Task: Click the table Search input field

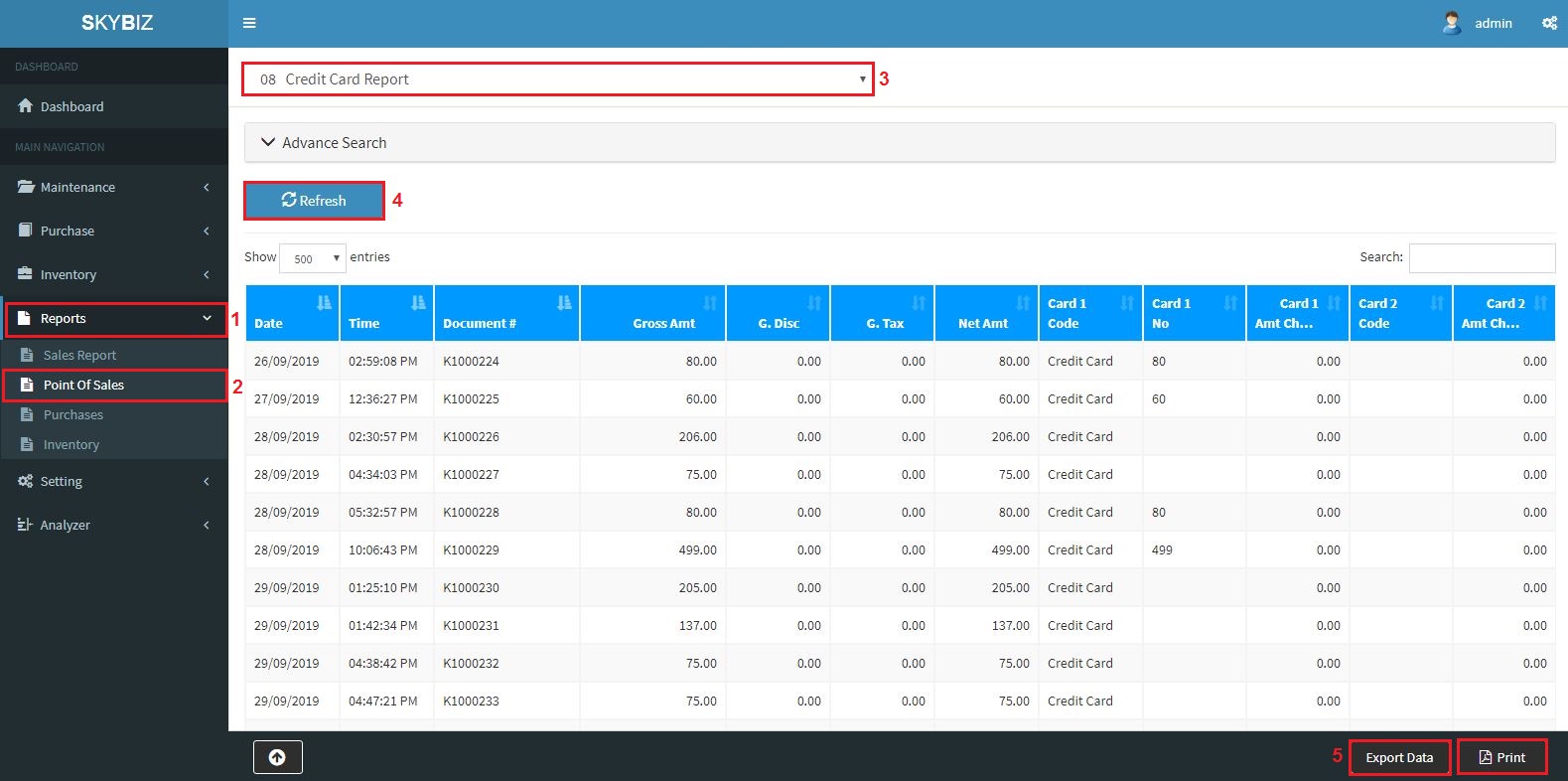Action: [1482, 258]
